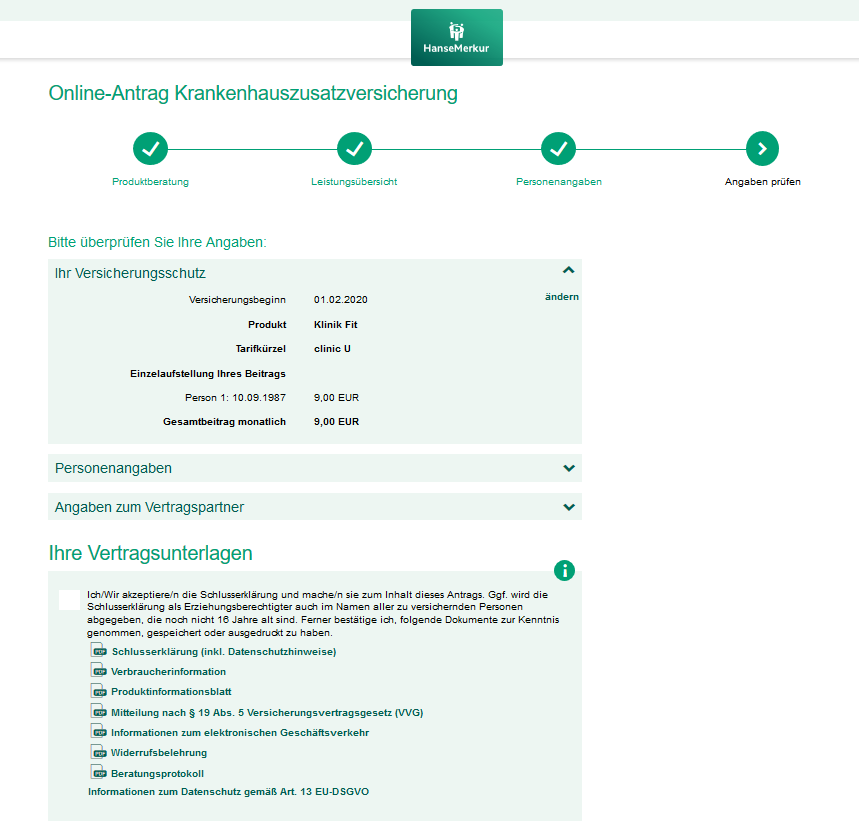
Task: Go to the Produktberatung step
Action: coord(150,149)
